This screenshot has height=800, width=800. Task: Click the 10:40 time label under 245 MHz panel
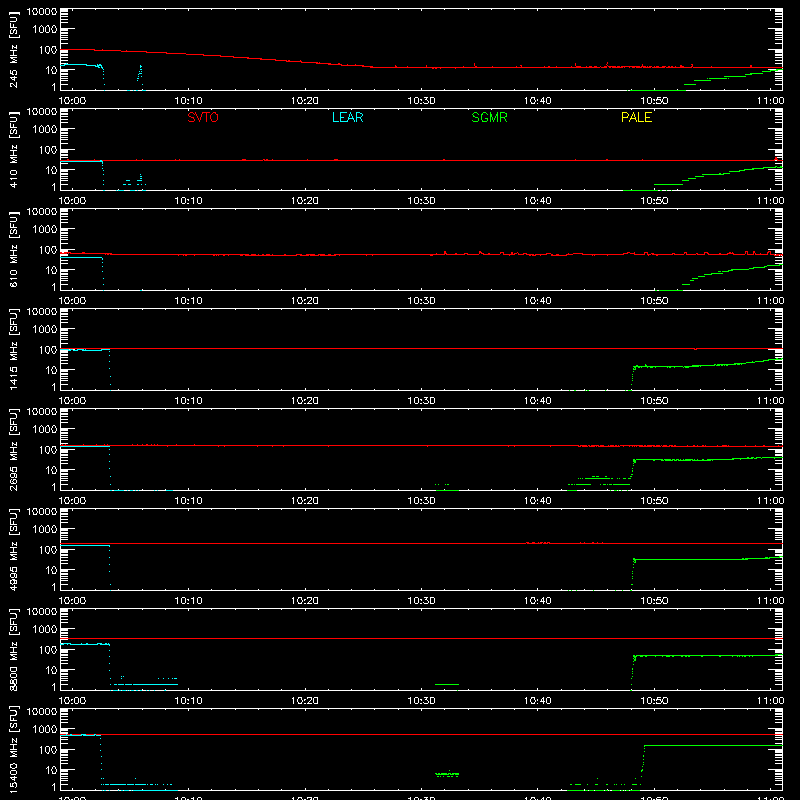[x=538, y=101]
